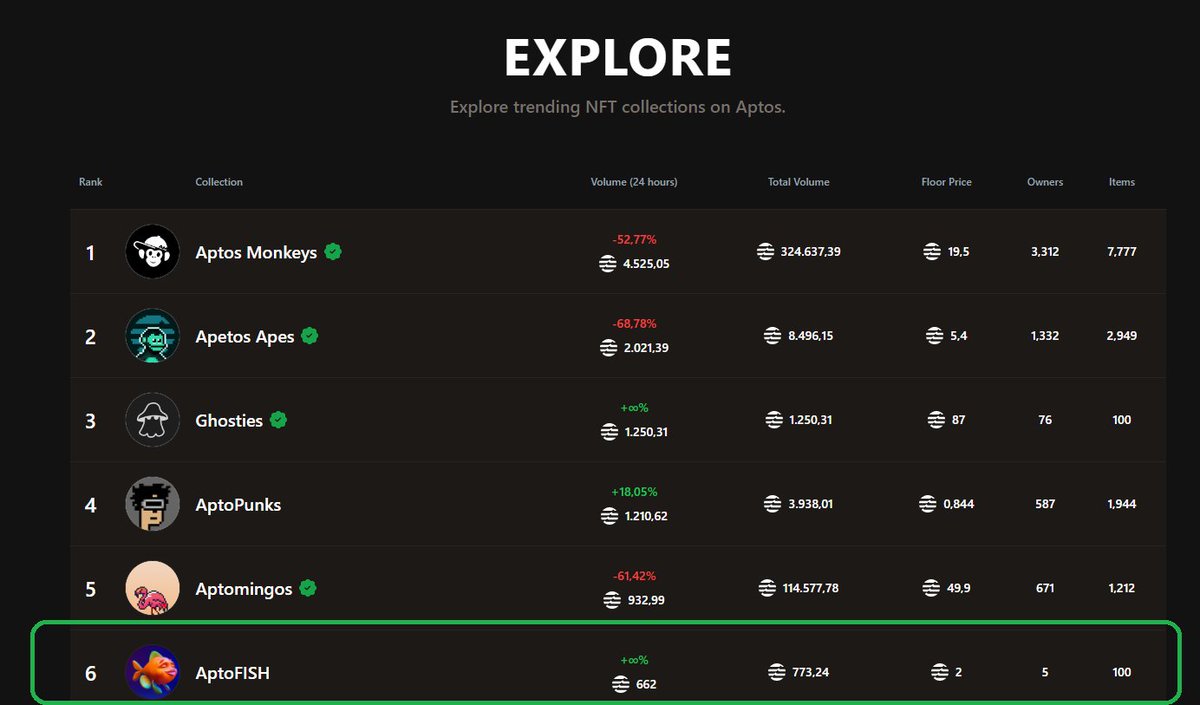Open the Aptos Monkeys collection avatar
Image resolution: width=1200 pixels, height=705 pixels.
152,252
